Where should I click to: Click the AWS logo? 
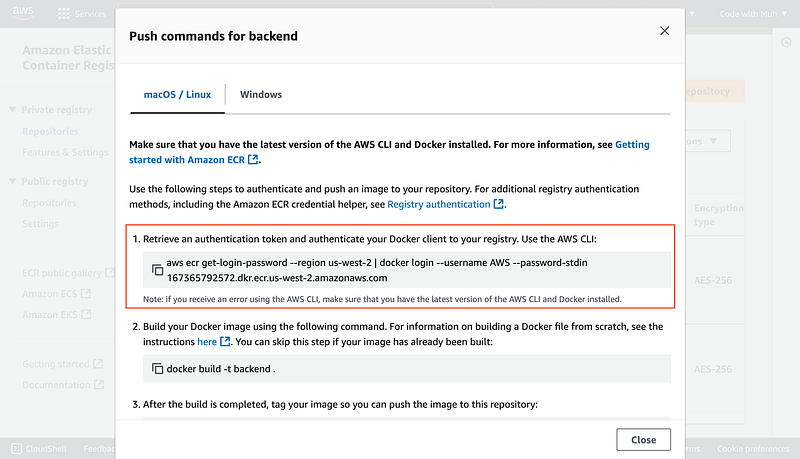pyautogui.click(x=24, y=14)
